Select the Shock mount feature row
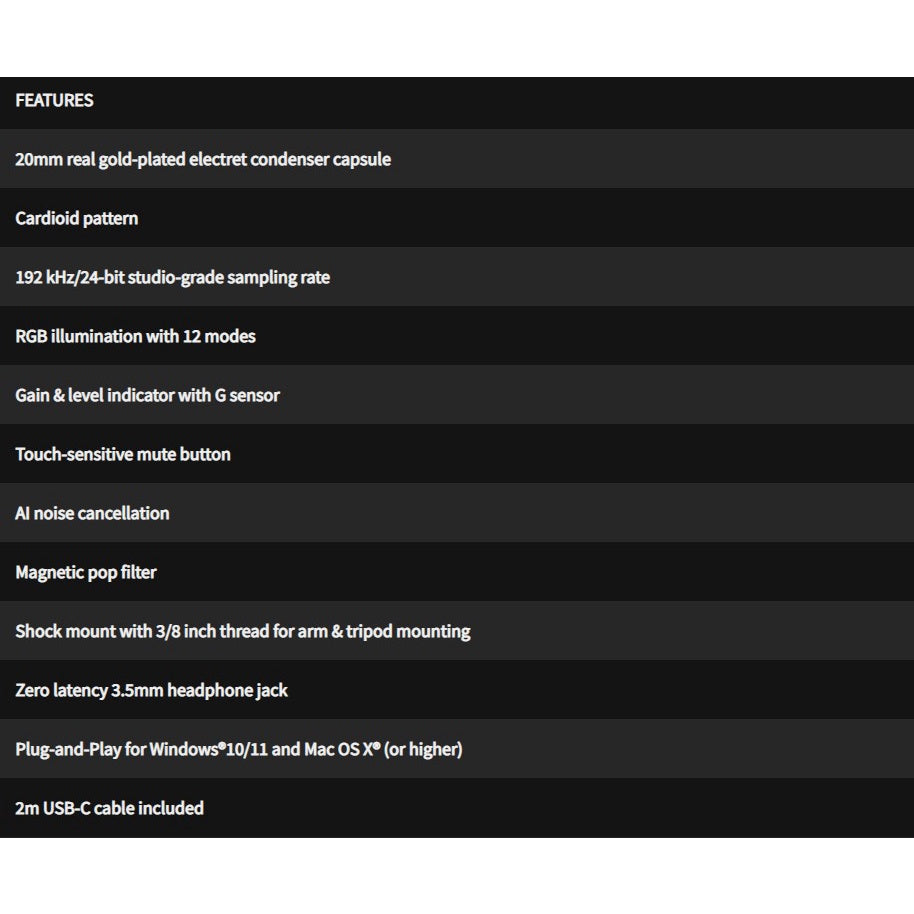The image size is (914, 914). click(x=242, y=631)
